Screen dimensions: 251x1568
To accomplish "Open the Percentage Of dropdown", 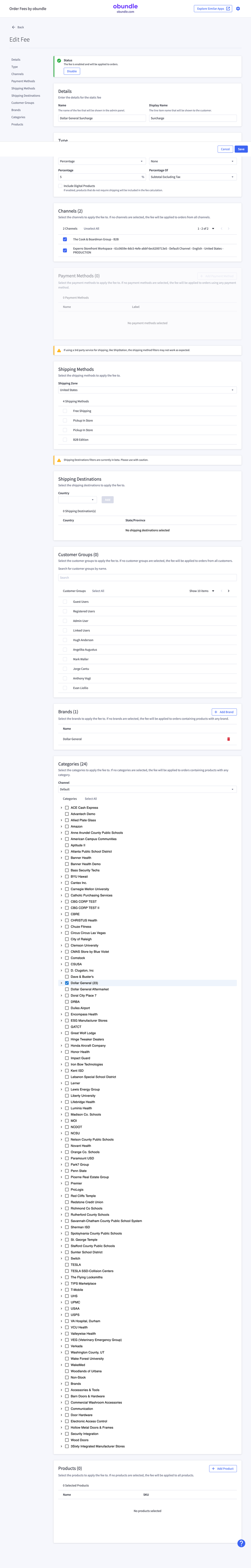I will coord(192,177).
